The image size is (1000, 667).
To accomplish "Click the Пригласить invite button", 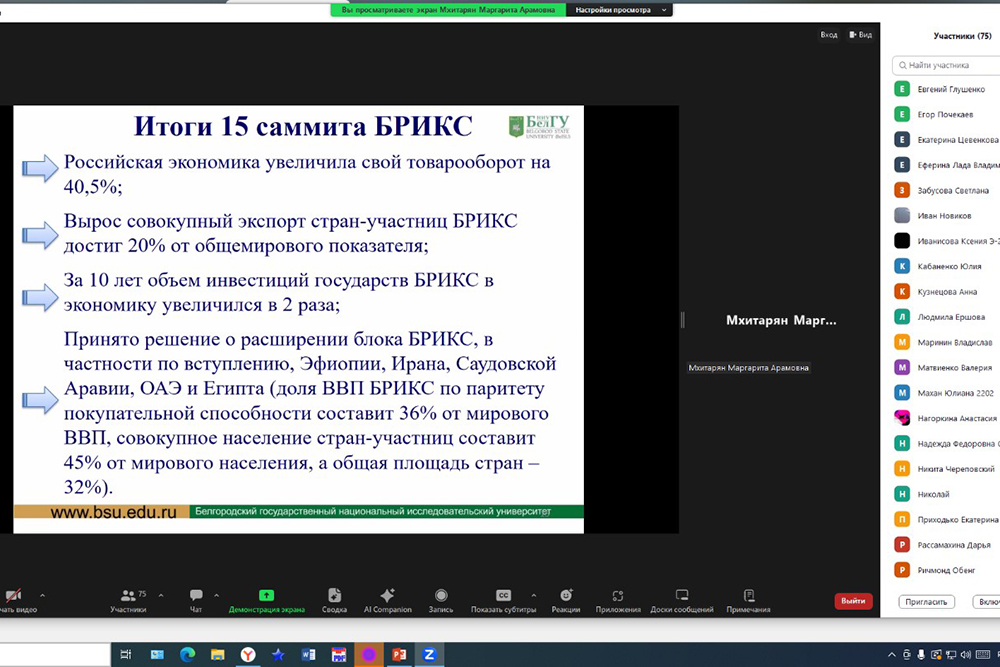I will click(927, 602).
